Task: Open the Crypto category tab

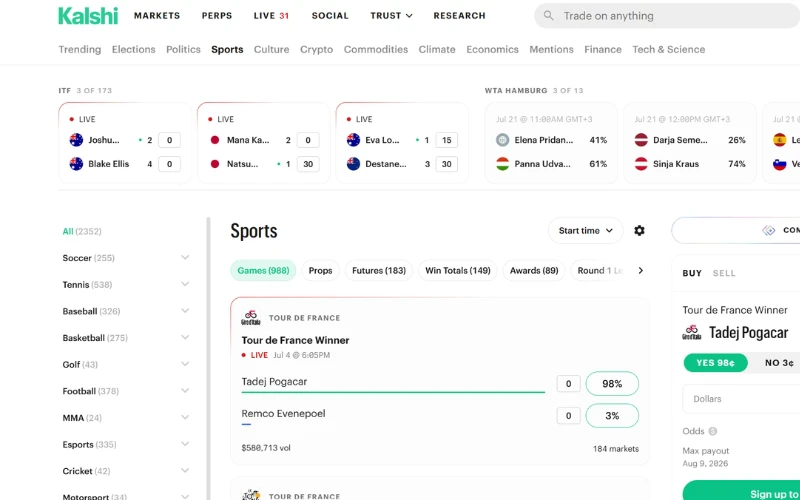Action: (316, 49)
